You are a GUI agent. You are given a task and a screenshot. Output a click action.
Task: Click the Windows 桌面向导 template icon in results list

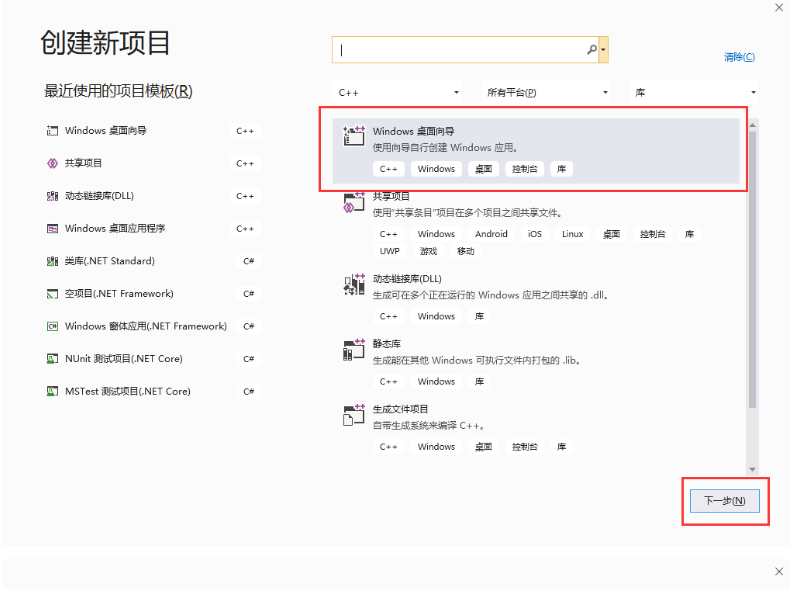(354, 136)
